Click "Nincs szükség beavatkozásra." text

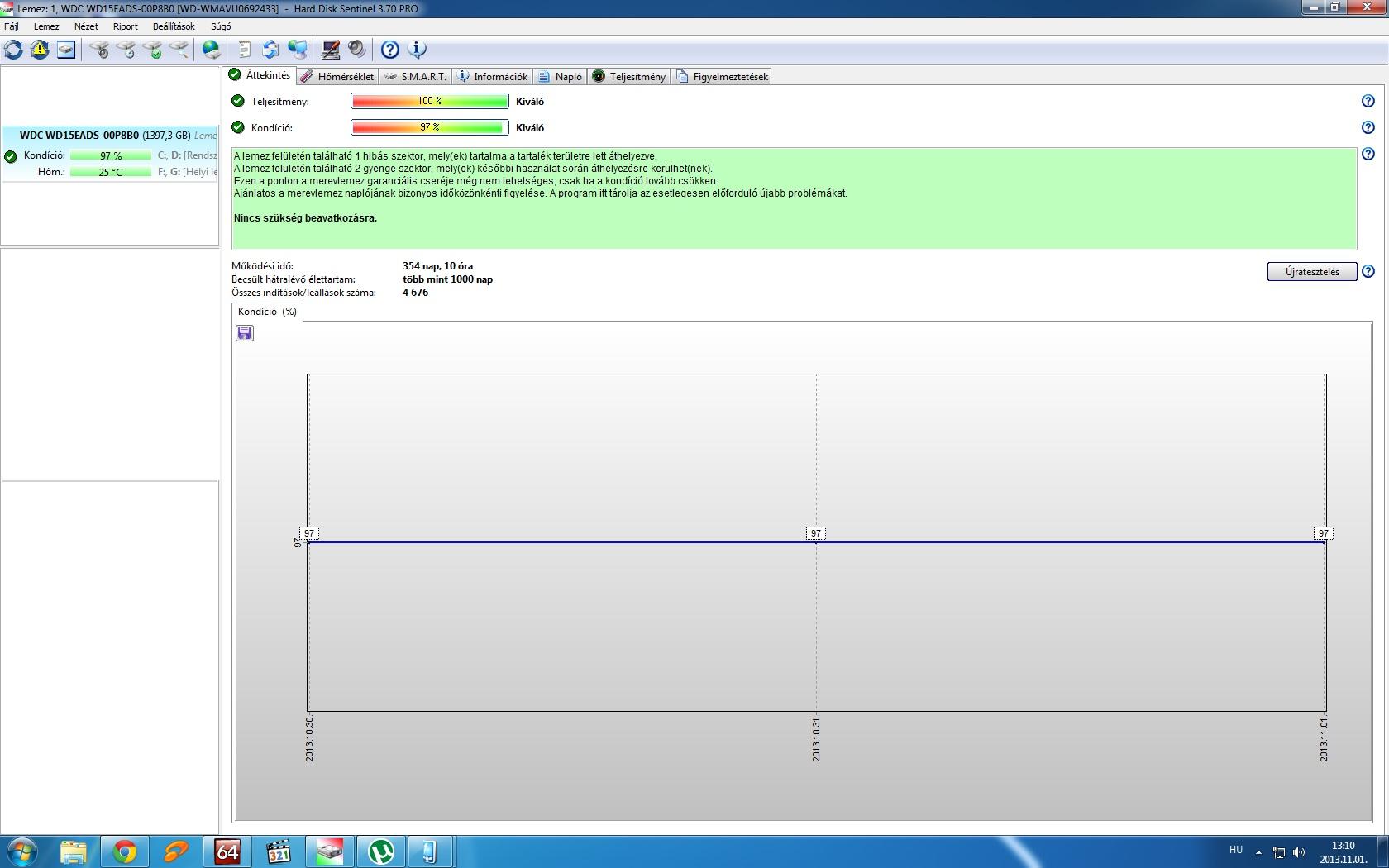pos(305,218)
